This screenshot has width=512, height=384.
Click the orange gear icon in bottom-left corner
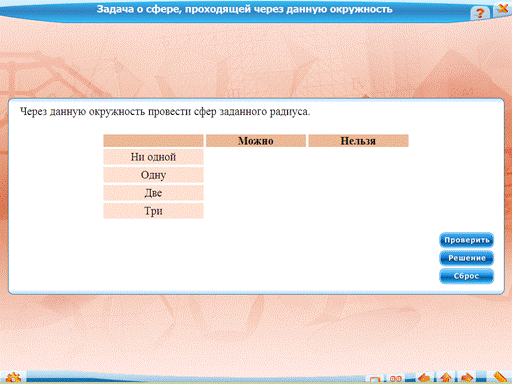coord(13,378)
